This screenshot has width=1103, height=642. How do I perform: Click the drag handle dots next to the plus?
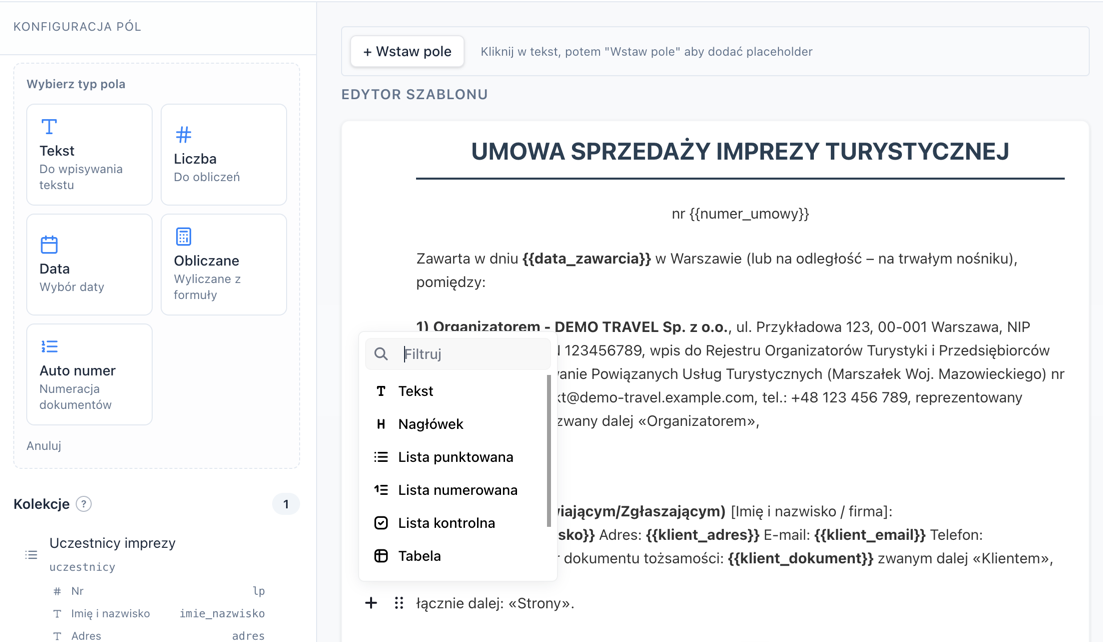pos(398,603)
